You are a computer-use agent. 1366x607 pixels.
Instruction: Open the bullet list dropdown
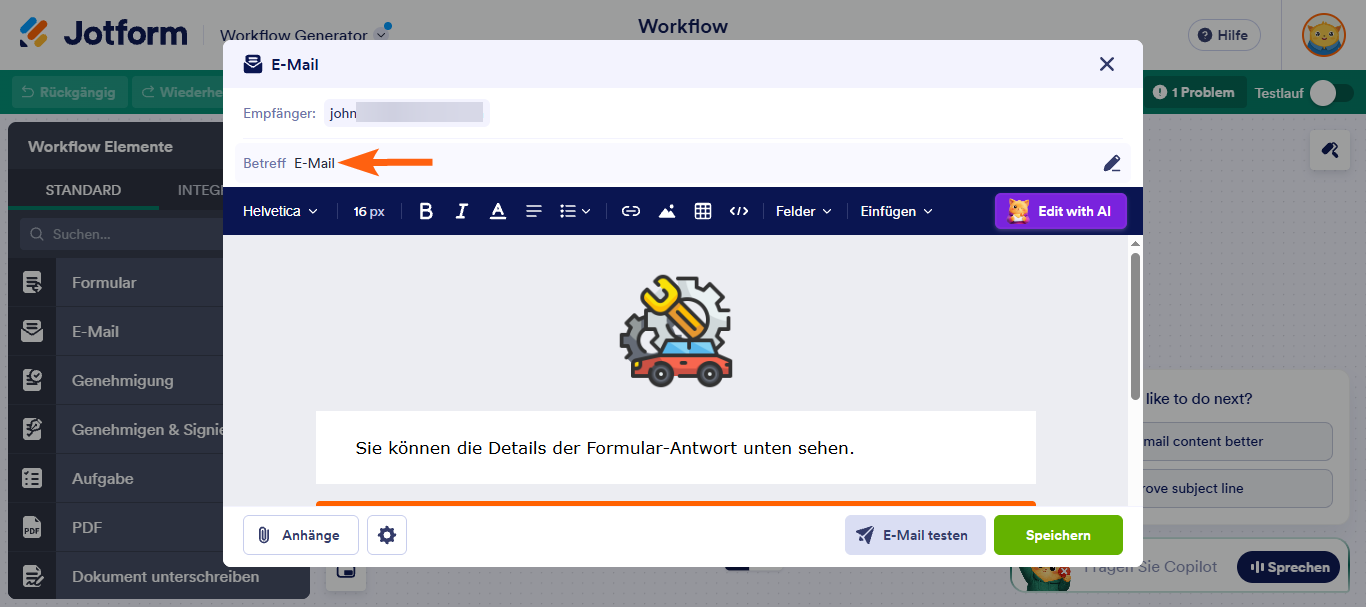575,211
